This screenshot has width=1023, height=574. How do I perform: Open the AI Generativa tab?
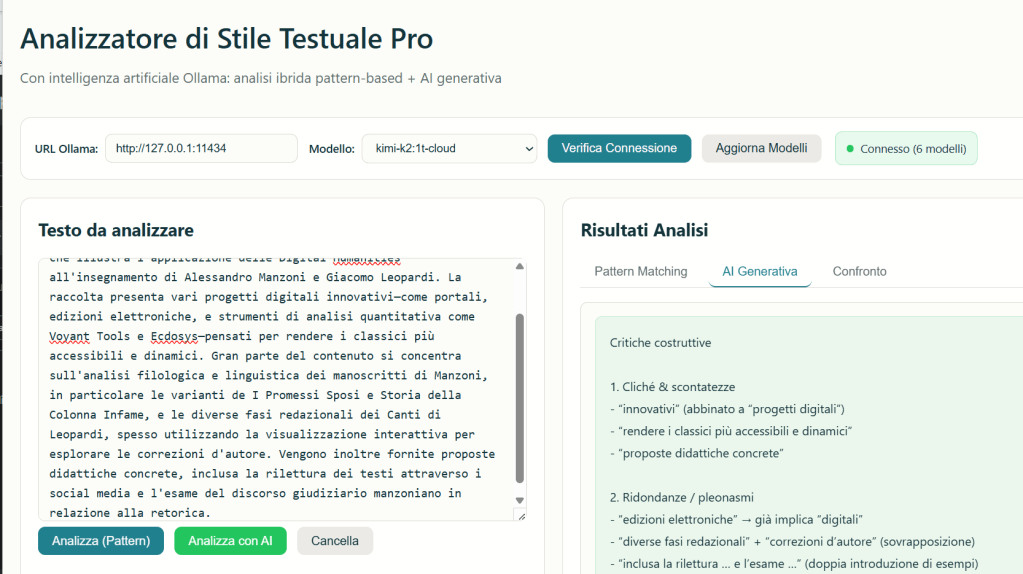coord(759,271)
